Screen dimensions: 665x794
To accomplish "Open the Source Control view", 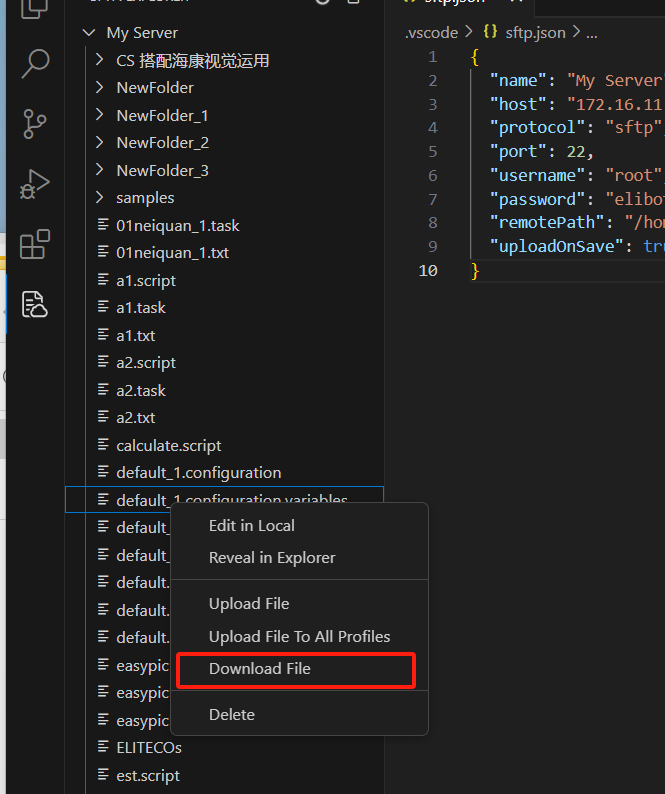I will tap(35, 124).
